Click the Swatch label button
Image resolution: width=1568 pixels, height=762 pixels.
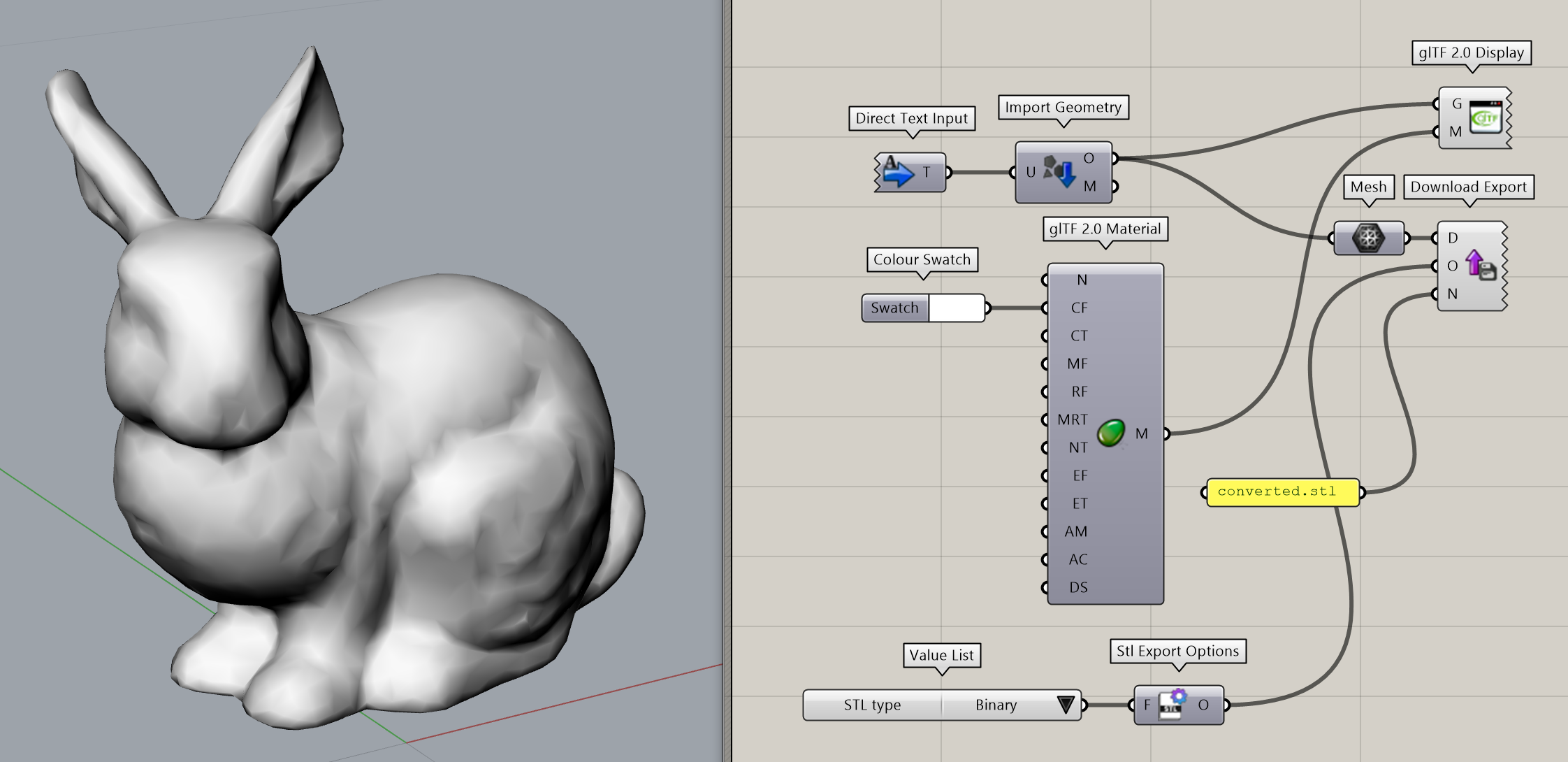pyautogui.click(x=894, y=308)
